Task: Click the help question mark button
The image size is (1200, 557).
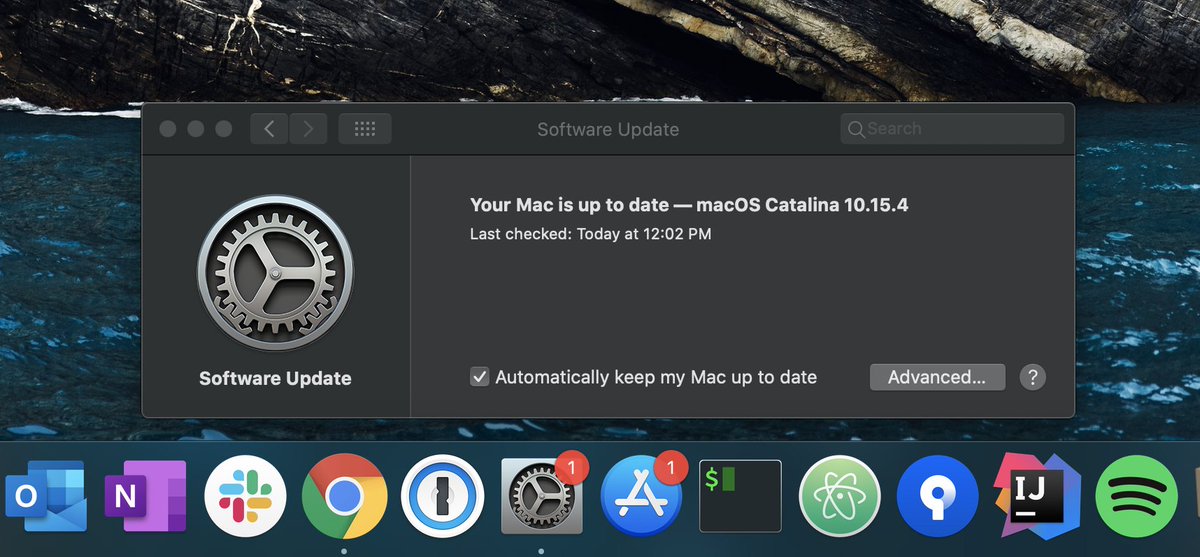Action: [1033, 377]
